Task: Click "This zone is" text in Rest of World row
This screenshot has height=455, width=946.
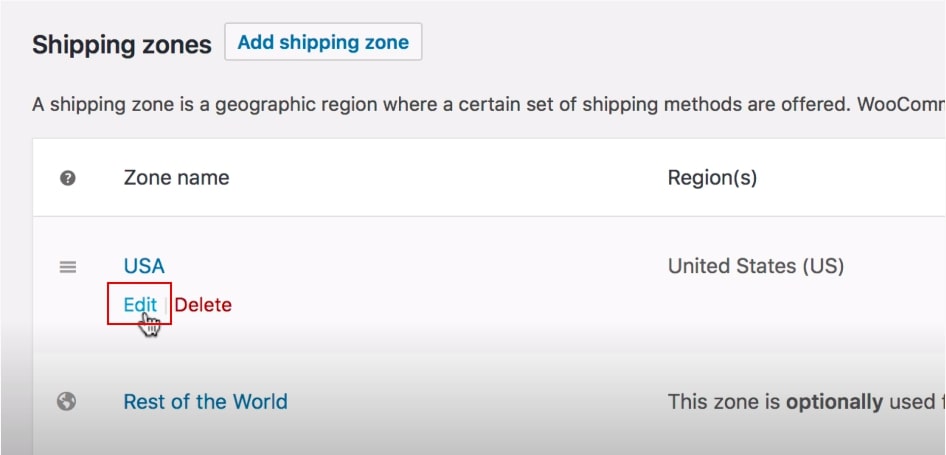Action: 724,402
